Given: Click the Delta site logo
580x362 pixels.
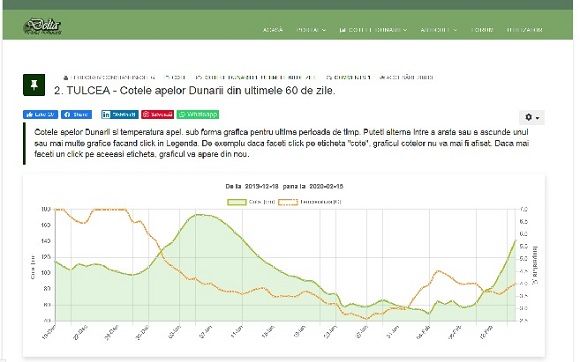Looking at the screenshot, I should point(42,26).
